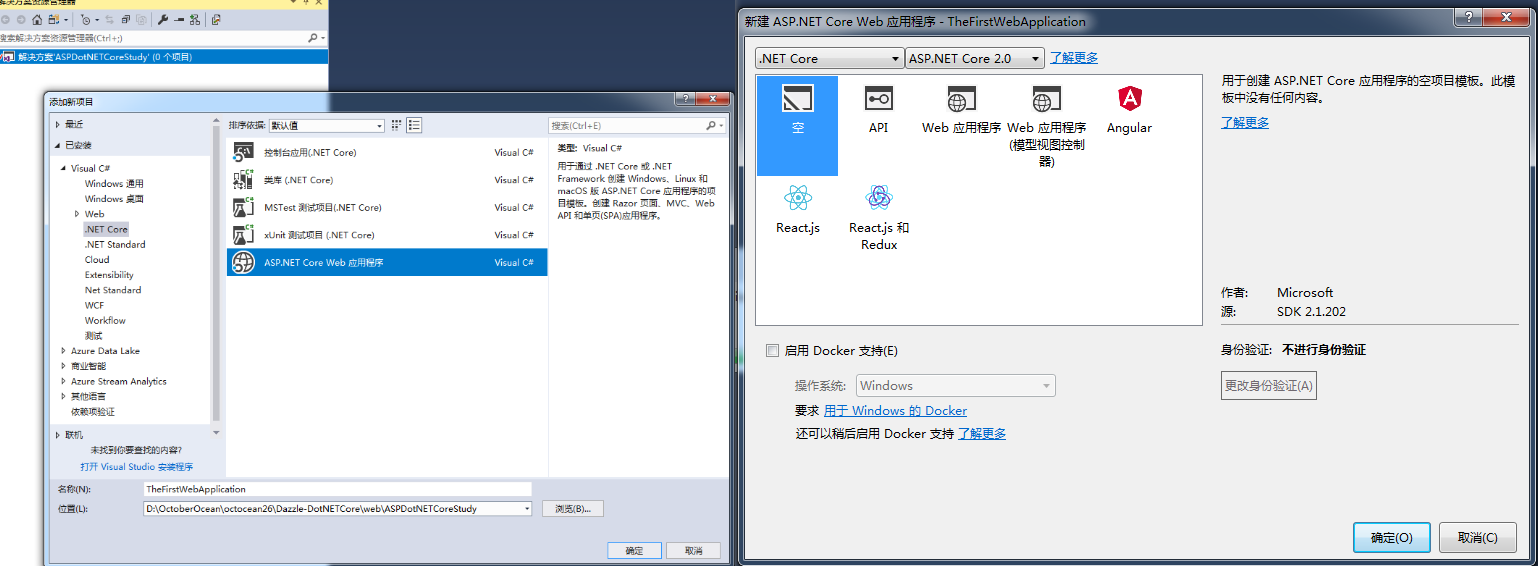This screenshot has height=566, width=1538.
Task: Expand the Web tree node
Action: point(77,214)
